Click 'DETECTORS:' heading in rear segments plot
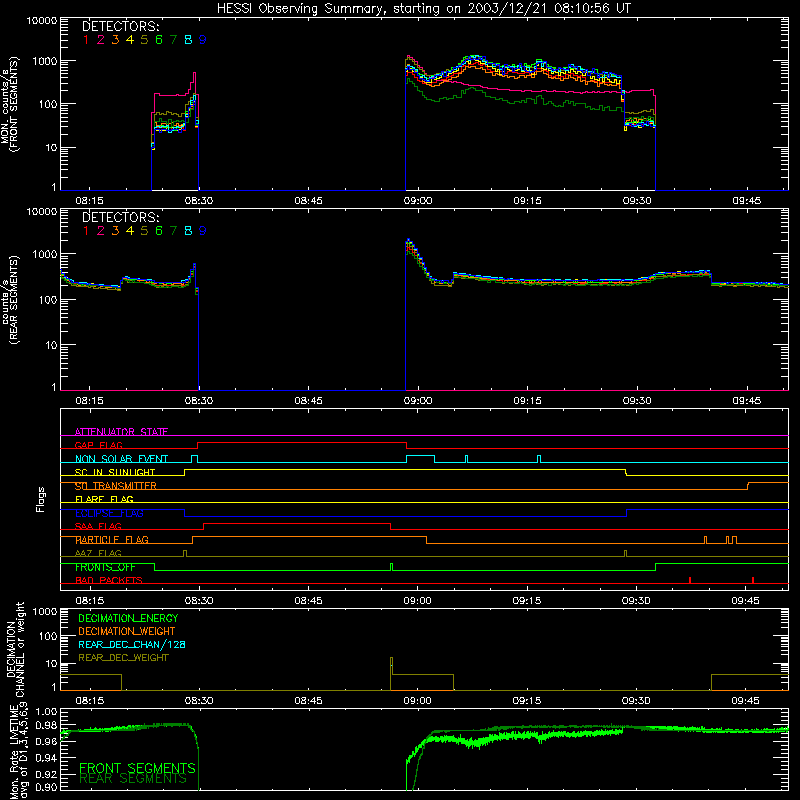Image resolution: width=800 pixels, height=800 pixels. tap(121, 217)
